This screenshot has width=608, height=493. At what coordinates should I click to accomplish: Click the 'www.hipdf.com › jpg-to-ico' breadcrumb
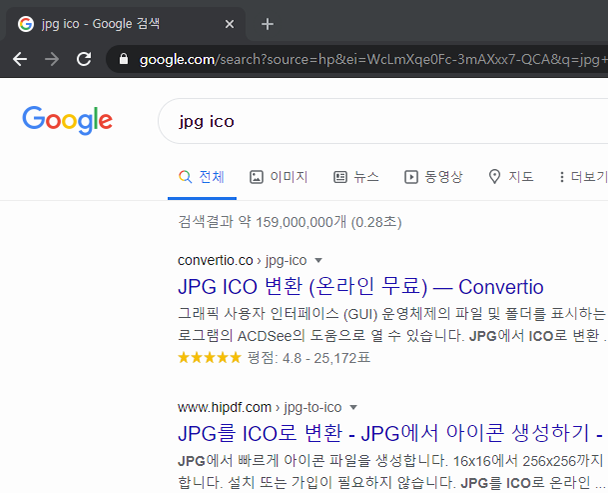coord(260,407)
